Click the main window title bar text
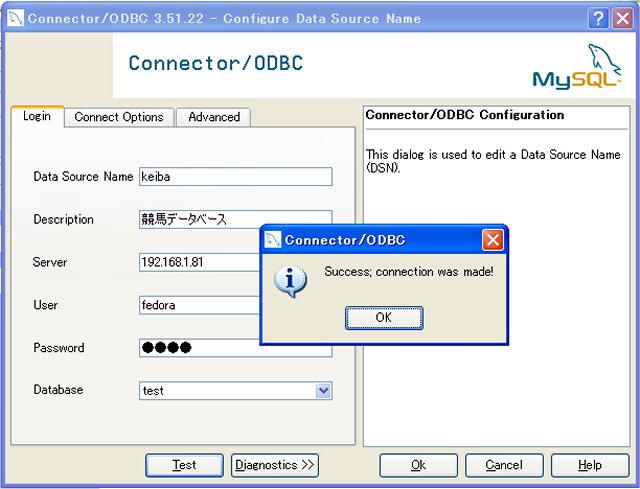640x489 pixels. [224, 19]
